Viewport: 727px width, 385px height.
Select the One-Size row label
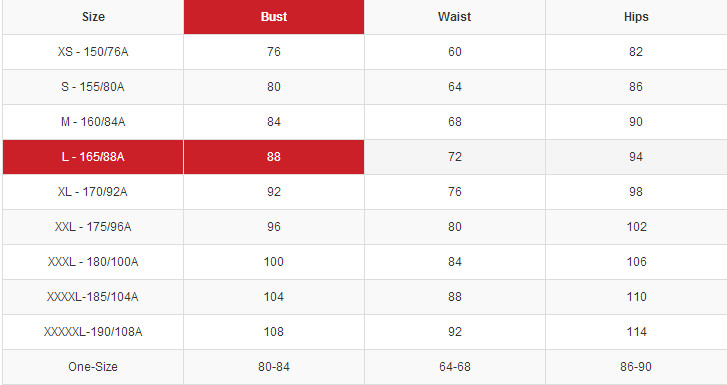(93, 367)
